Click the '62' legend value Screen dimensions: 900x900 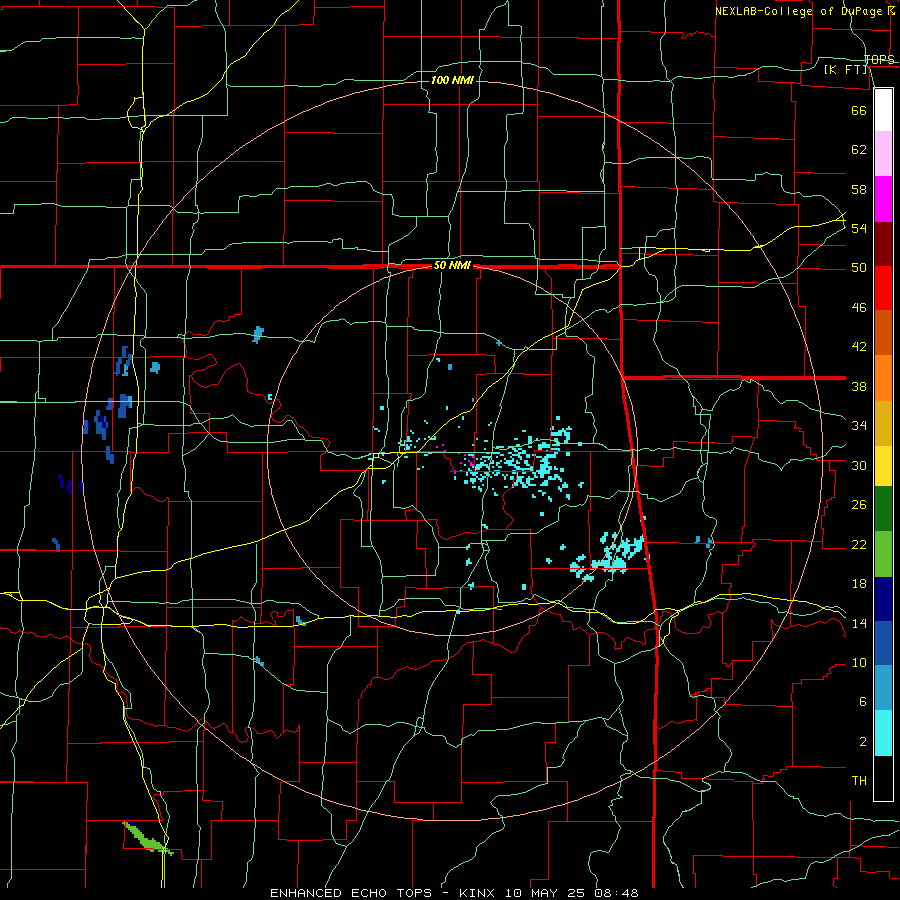859,150
